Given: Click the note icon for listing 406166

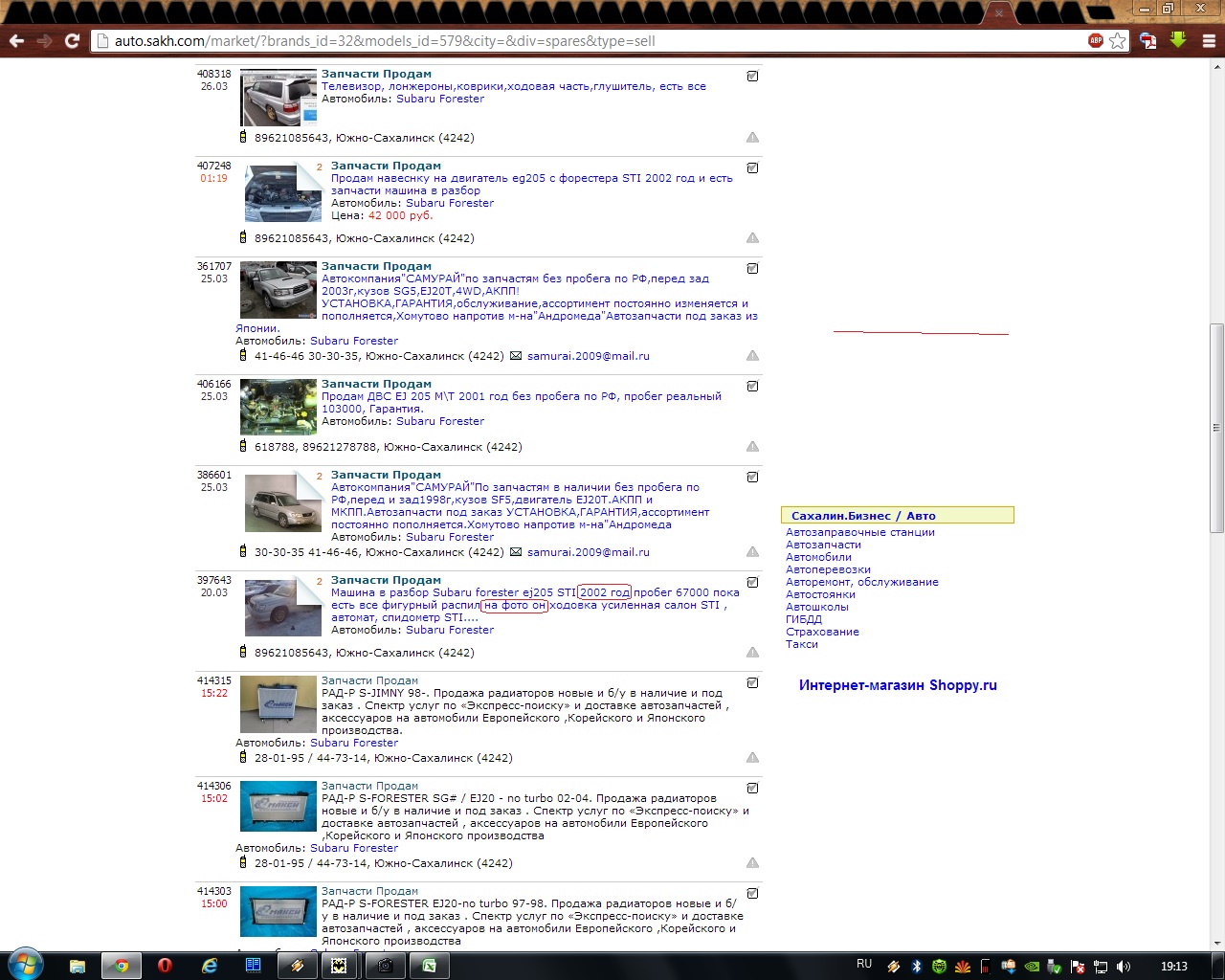Looking at the screenshot, I should pyautogui.click(x=752, y=386).
